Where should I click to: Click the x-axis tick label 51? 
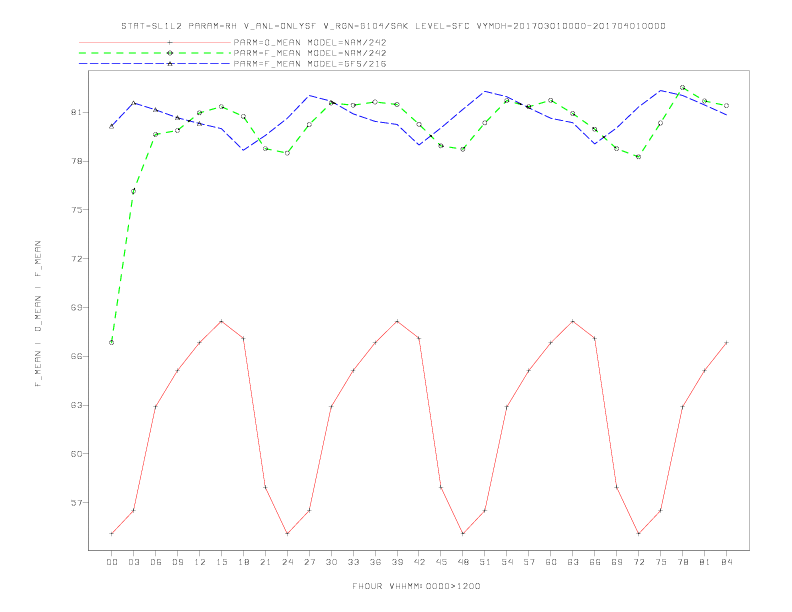[x=485, y=562]
